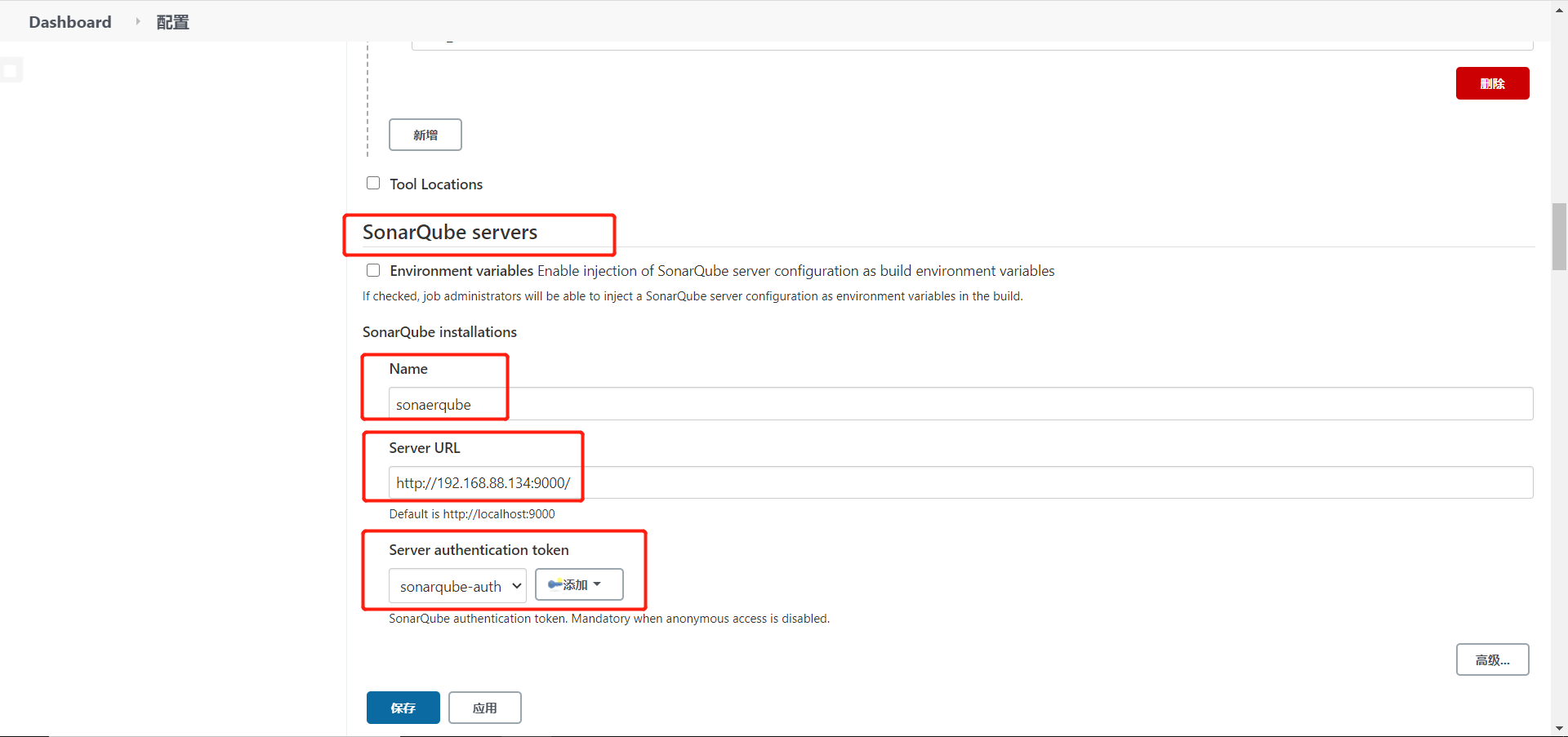Open the 配置 breadcrumb item
Image resolution: width=1568 pixels, height=737 pixels.
click(x=172, y=22)
